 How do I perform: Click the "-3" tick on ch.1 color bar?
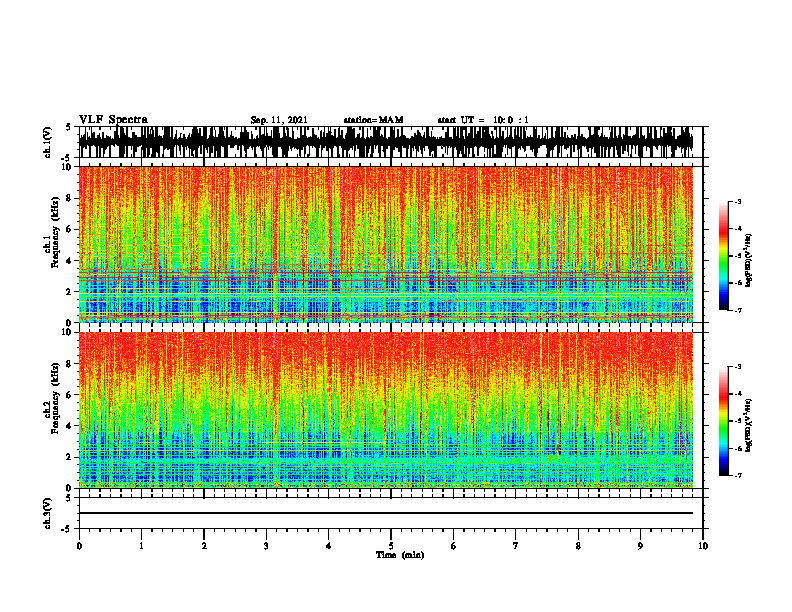tap(737, 201)
